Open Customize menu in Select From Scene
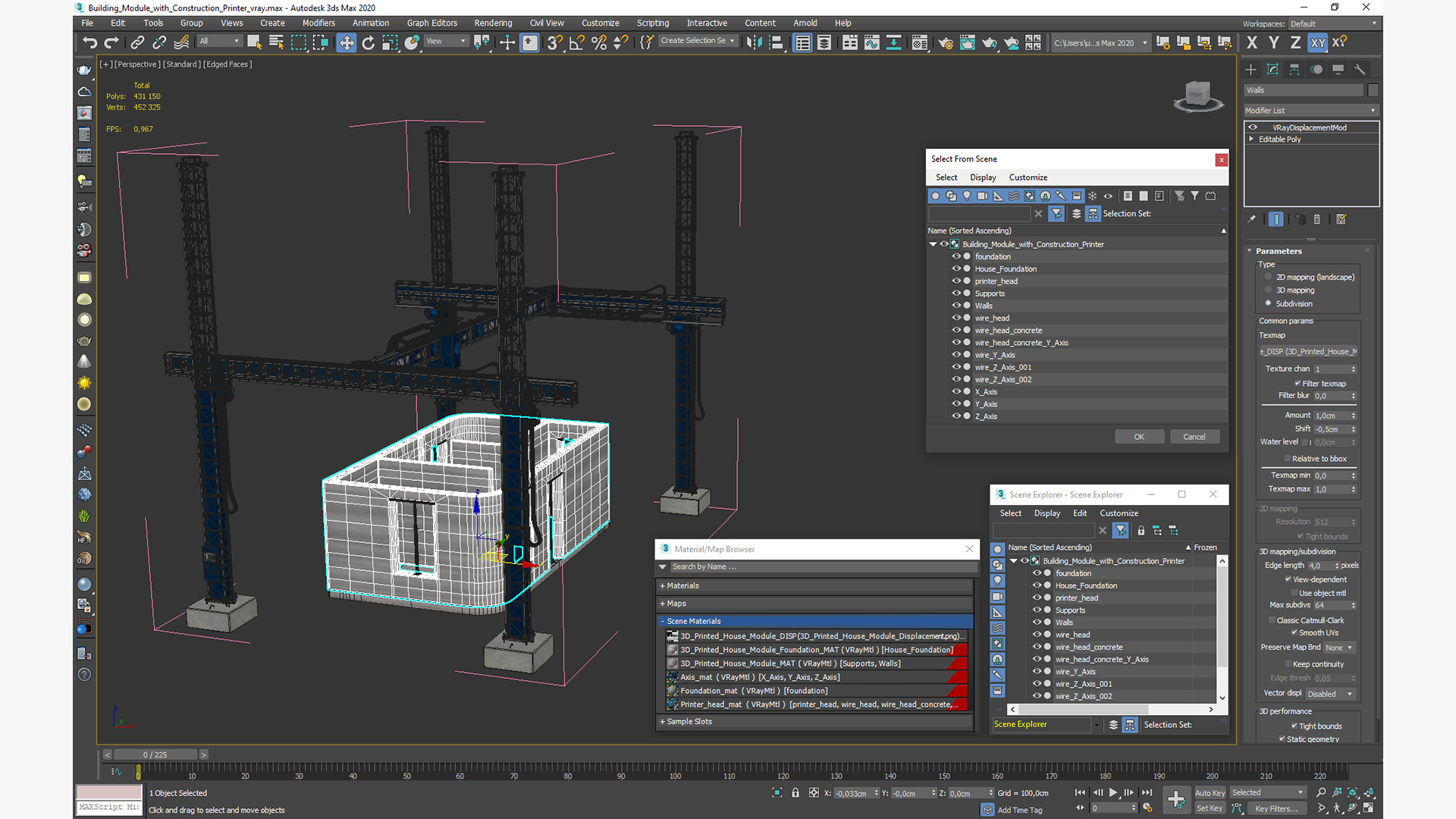 tap(1028, 177)
